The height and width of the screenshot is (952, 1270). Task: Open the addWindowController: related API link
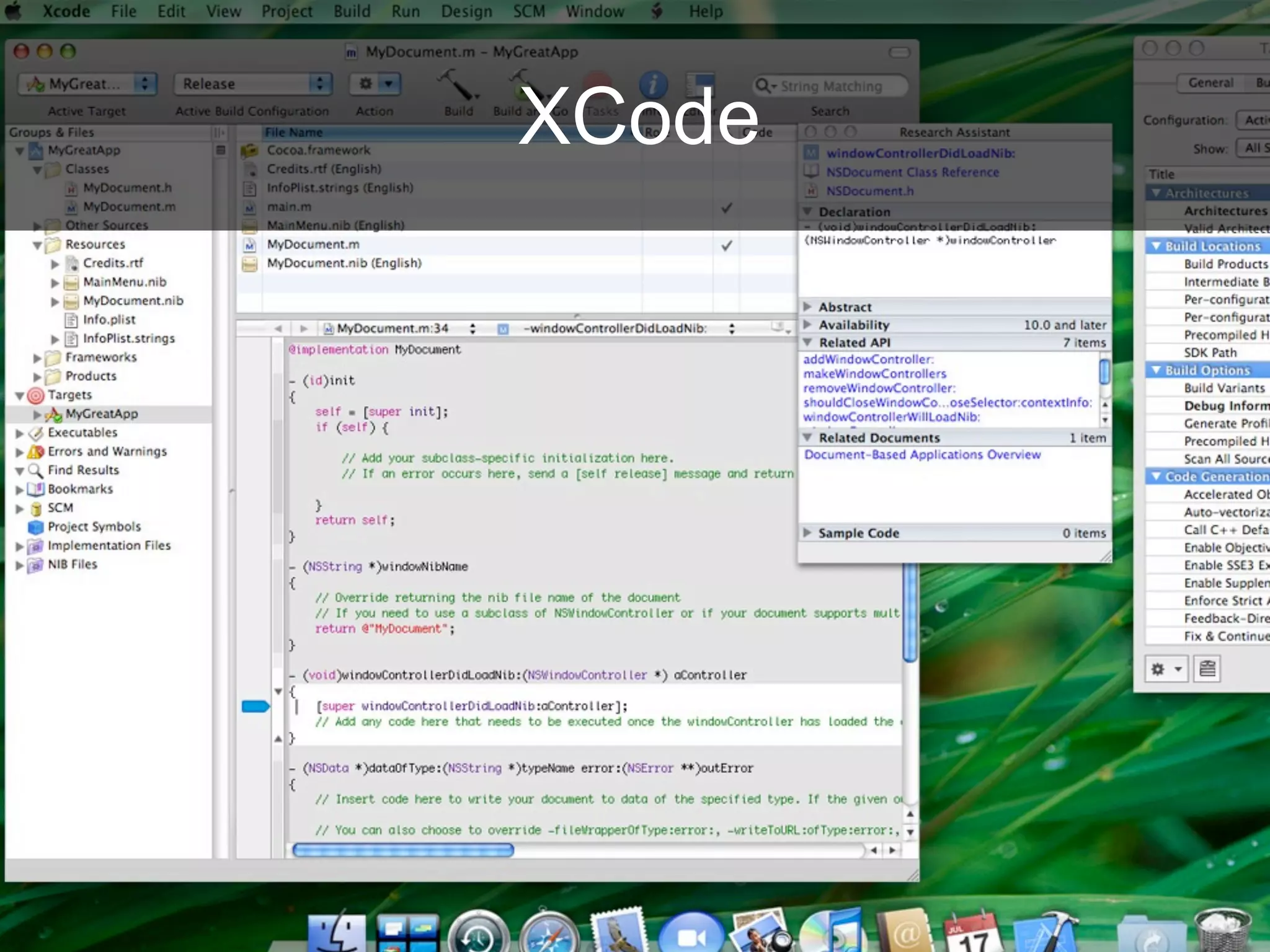point(868,359)
